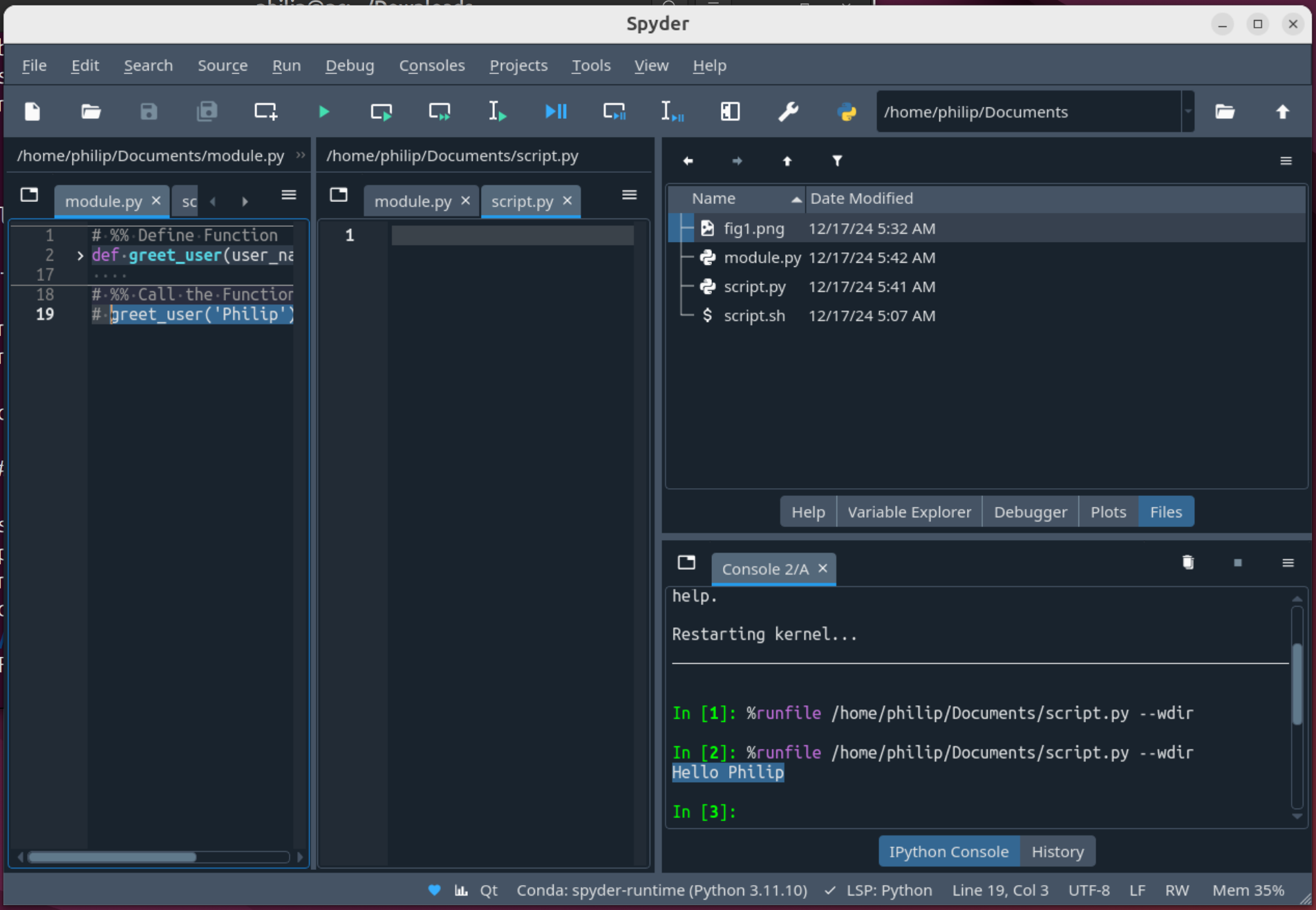
Task: Open console pane options menu
Action: pyautogui.click(x=1288, y=563)
